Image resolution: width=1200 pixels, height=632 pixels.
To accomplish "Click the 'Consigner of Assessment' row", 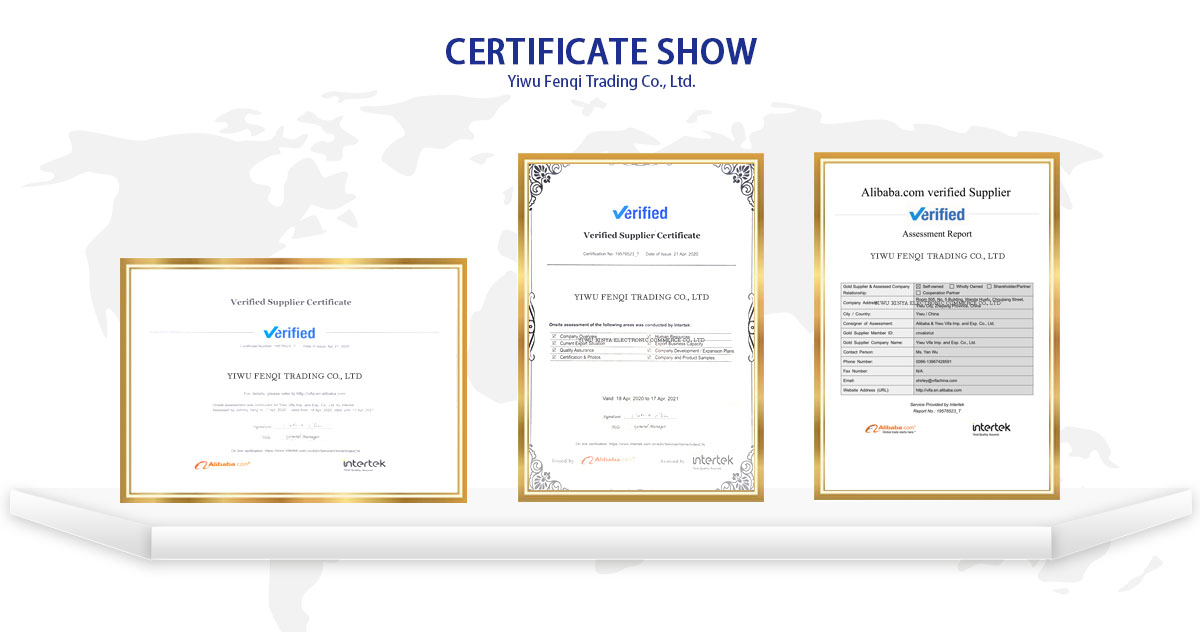I will click(937, 323).
